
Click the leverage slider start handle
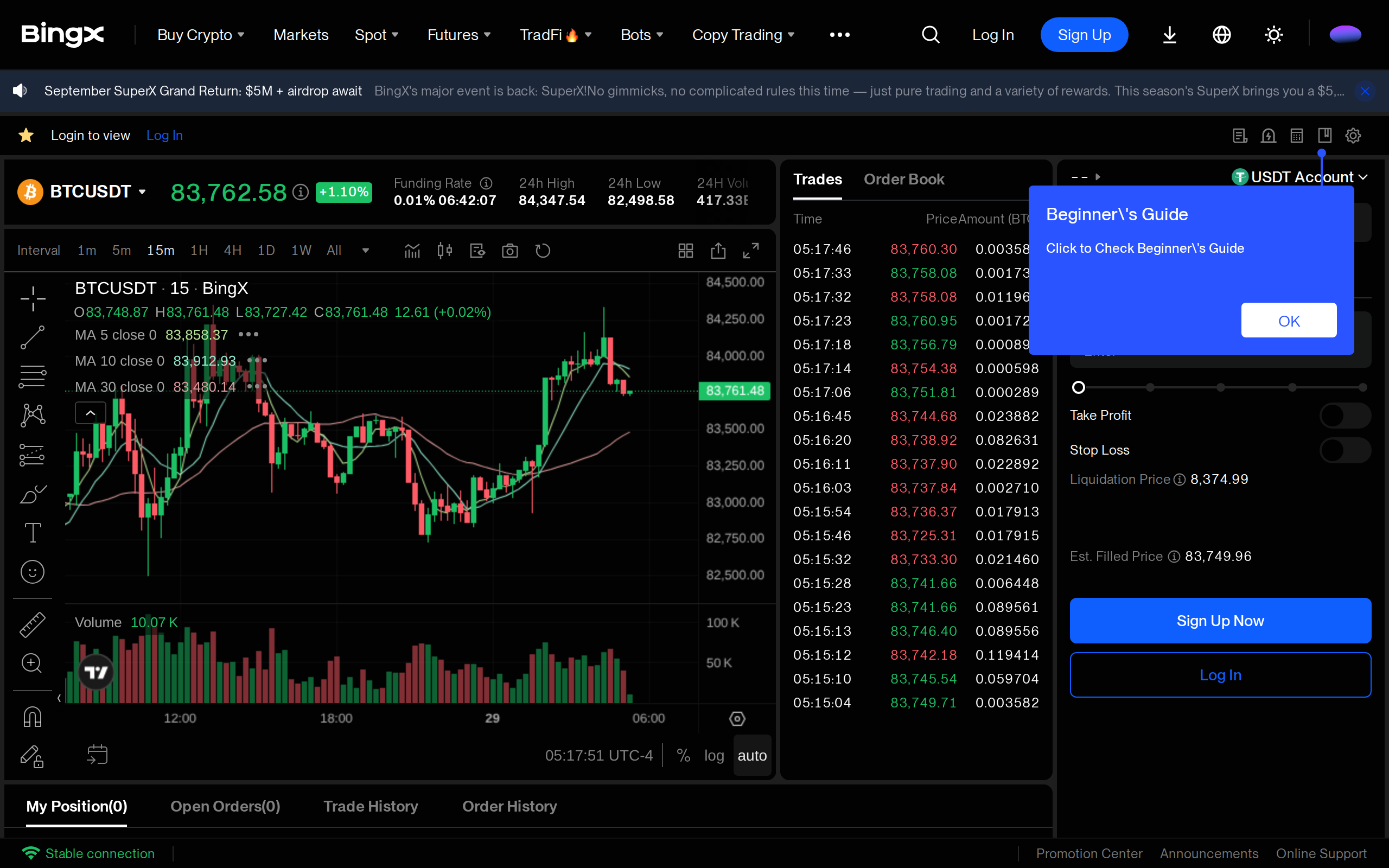pos(1079,387)
